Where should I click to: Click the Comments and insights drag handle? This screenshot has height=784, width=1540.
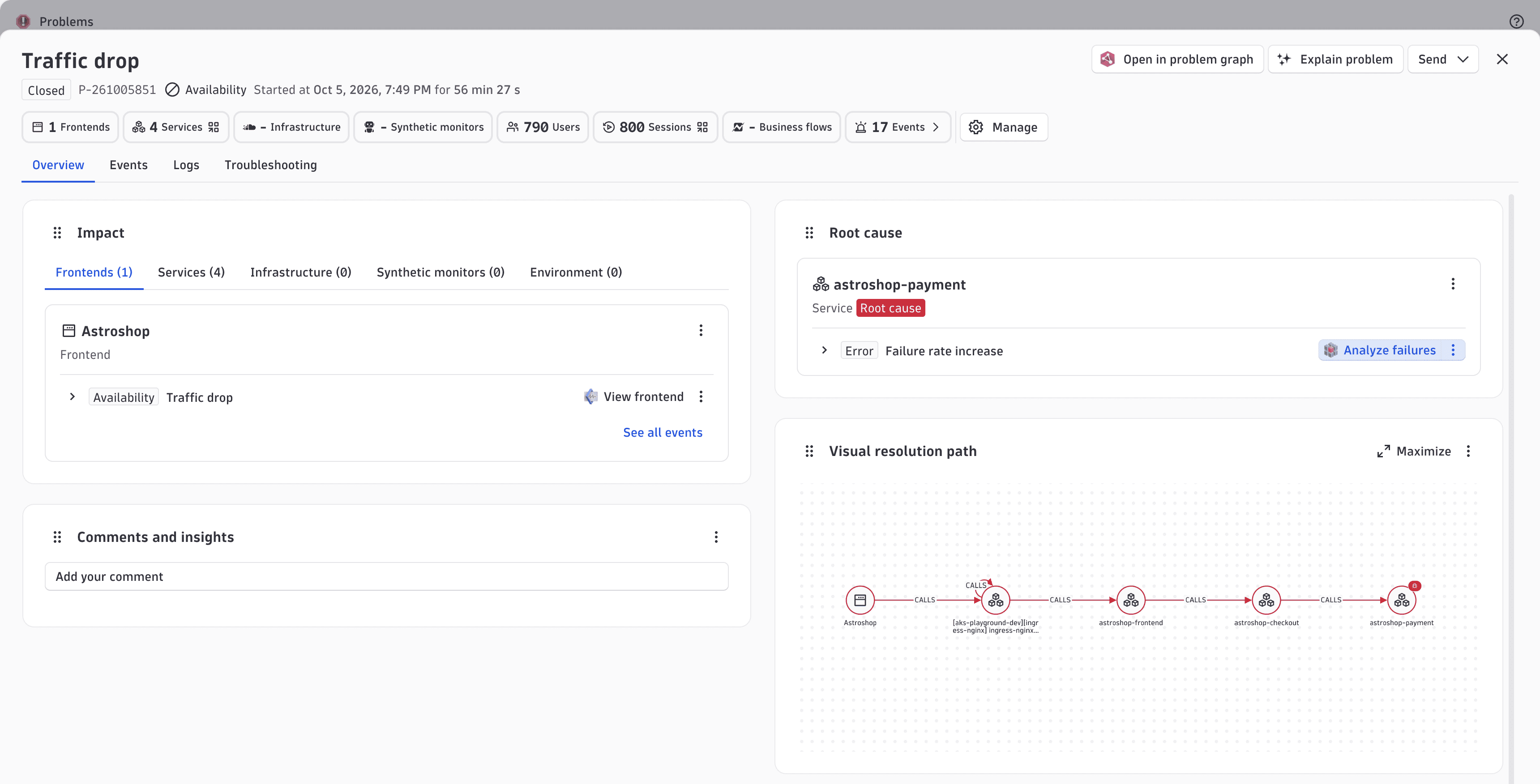tap(57, 537)
